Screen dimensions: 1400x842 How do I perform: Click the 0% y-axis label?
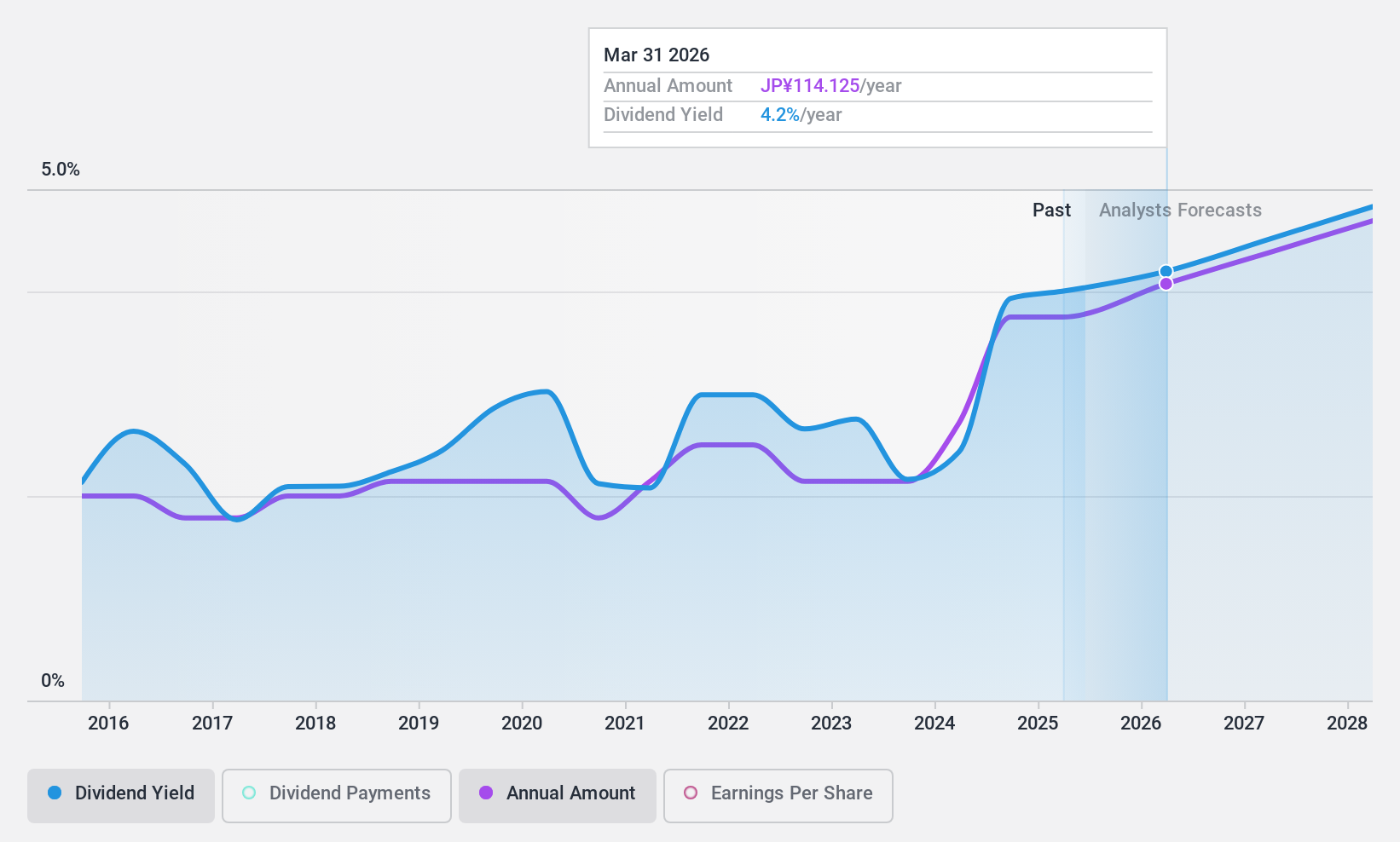tap(53, 681)
